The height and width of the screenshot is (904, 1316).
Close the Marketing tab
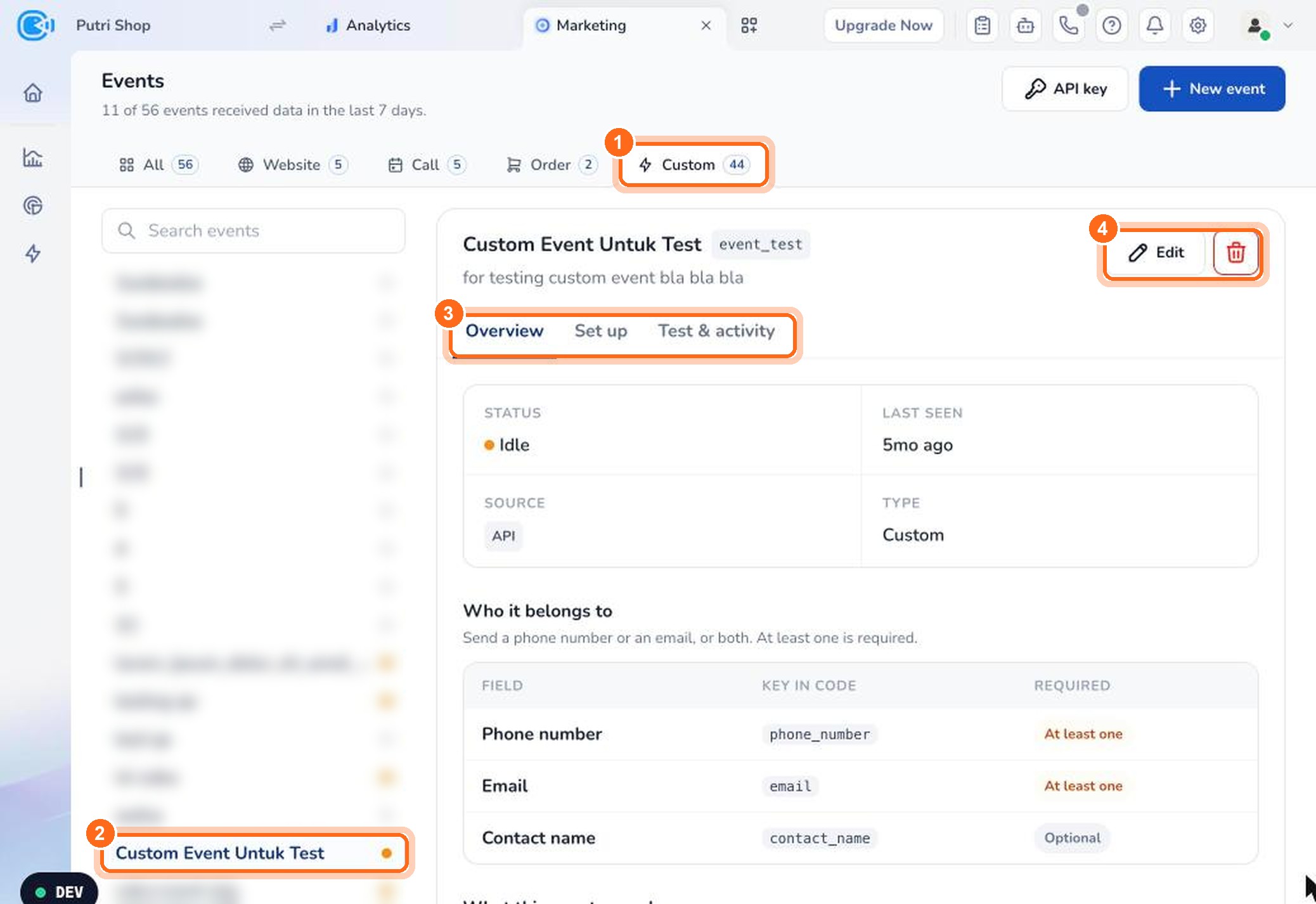[706, 25]
